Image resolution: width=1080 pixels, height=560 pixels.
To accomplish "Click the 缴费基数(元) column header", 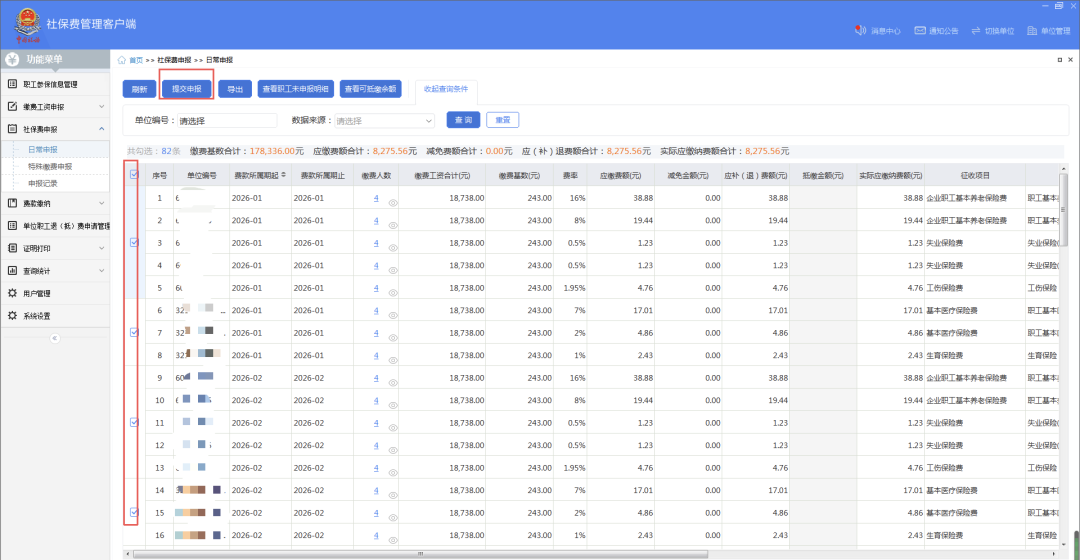I will (x=519, y=175).
